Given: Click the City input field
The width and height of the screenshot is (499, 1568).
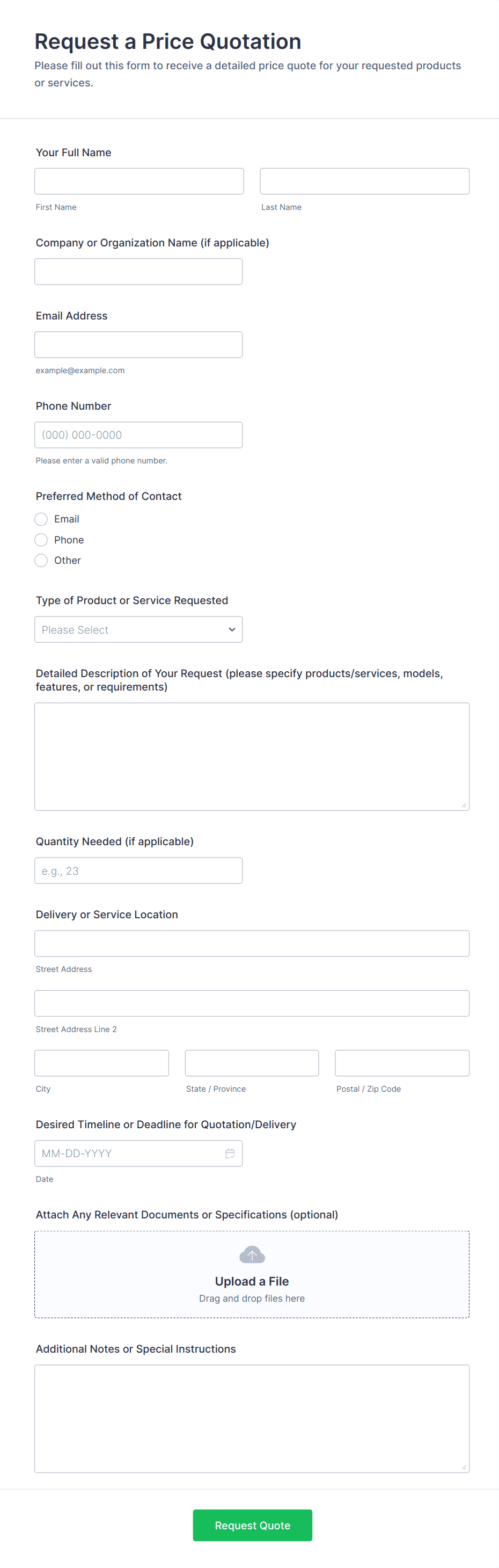Looking at the screenshot, I should tap(101, 1063).
